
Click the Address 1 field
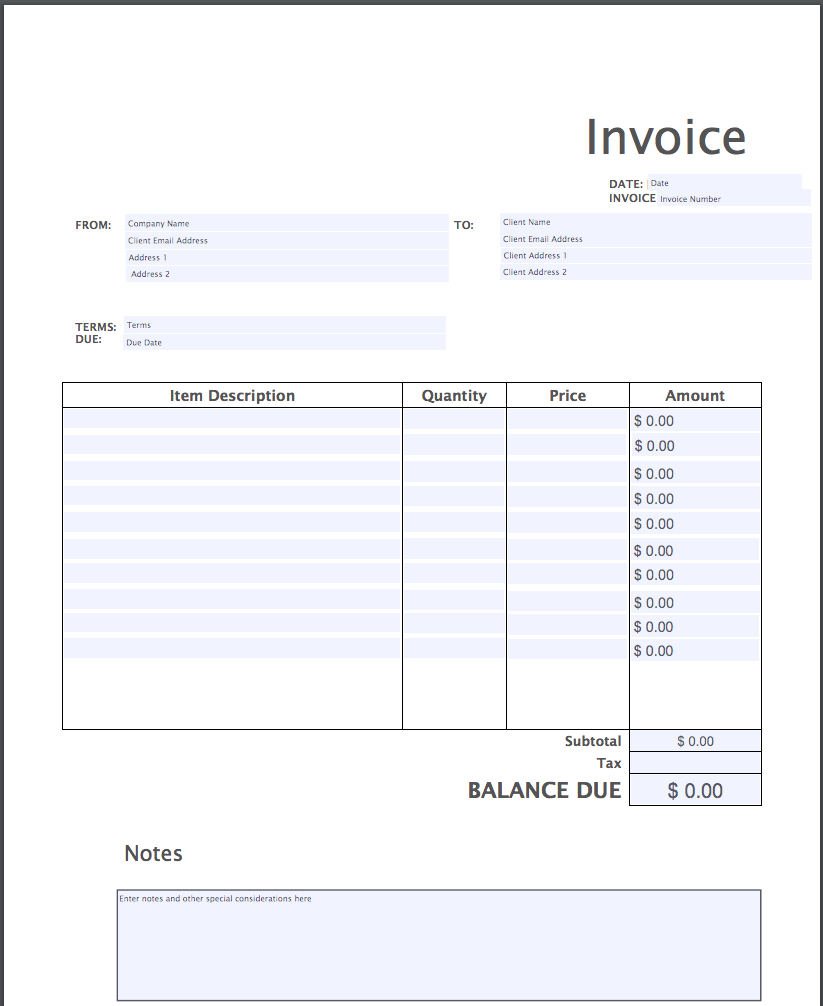(x=285, y=257)
